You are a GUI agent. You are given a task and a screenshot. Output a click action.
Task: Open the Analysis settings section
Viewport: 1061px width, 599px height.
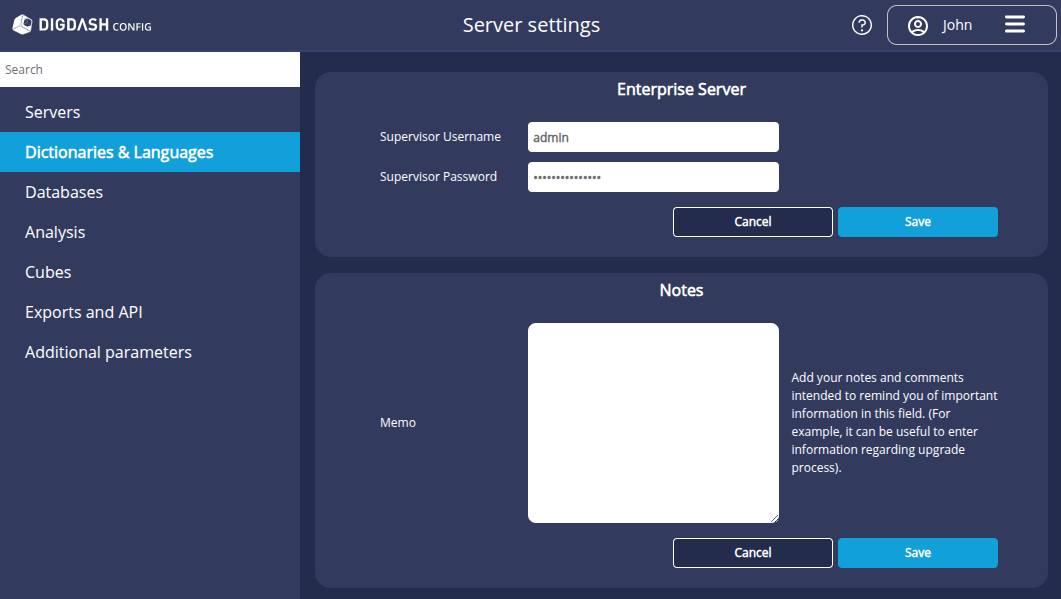tap(55, 232)
